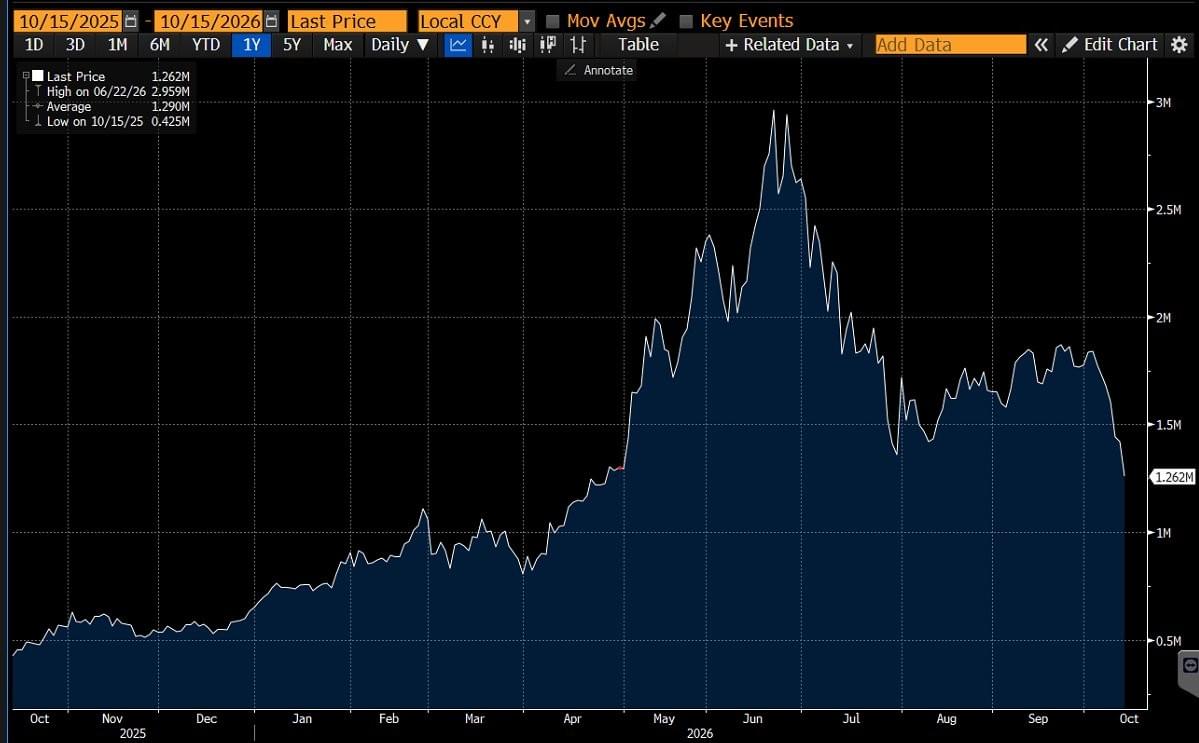
Task: Select the 1Y time range
Action: [252, 44]
